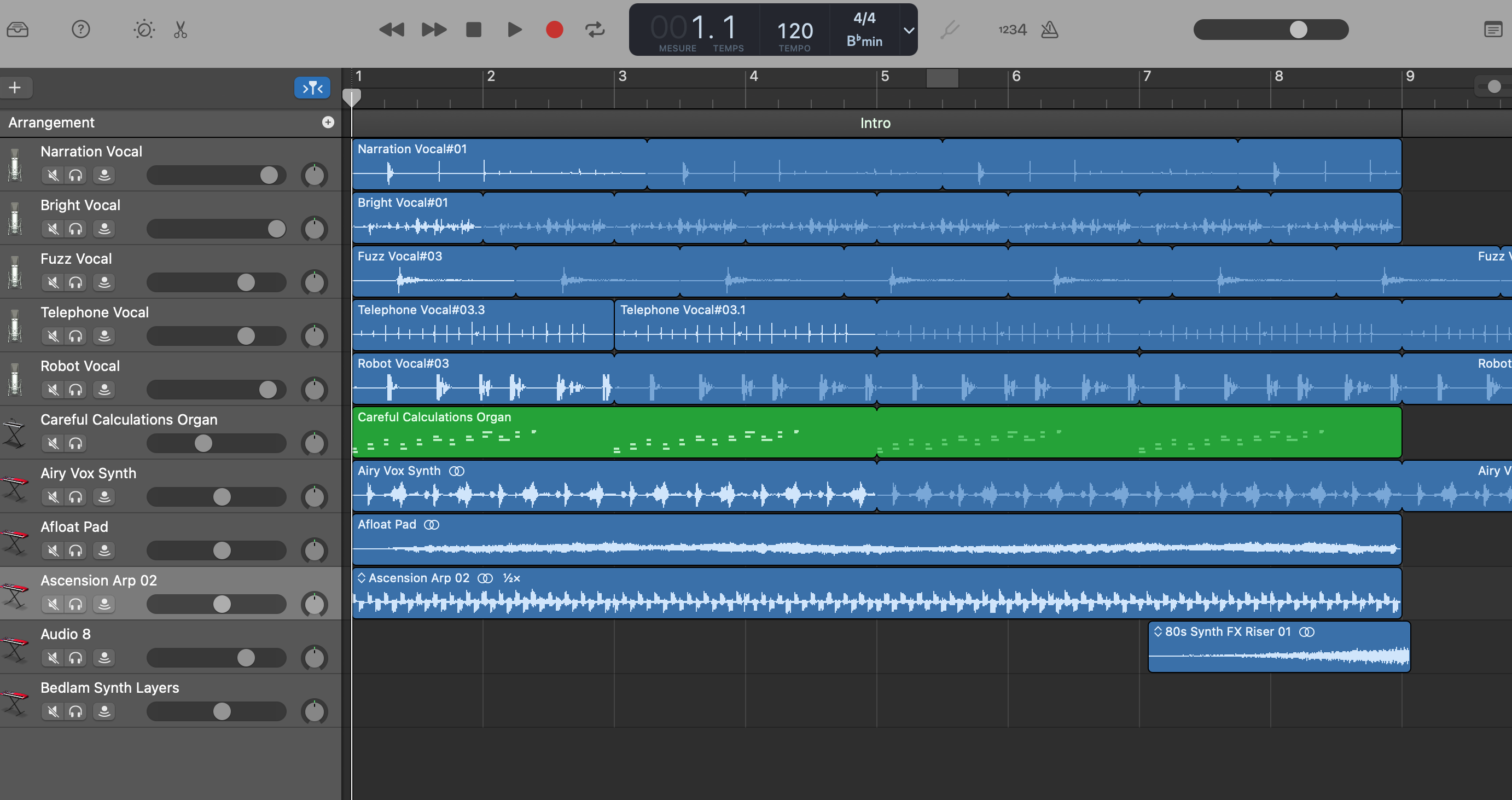Mute the Fuzz Vocal track
1512x800 pixels.
[53, 282]
